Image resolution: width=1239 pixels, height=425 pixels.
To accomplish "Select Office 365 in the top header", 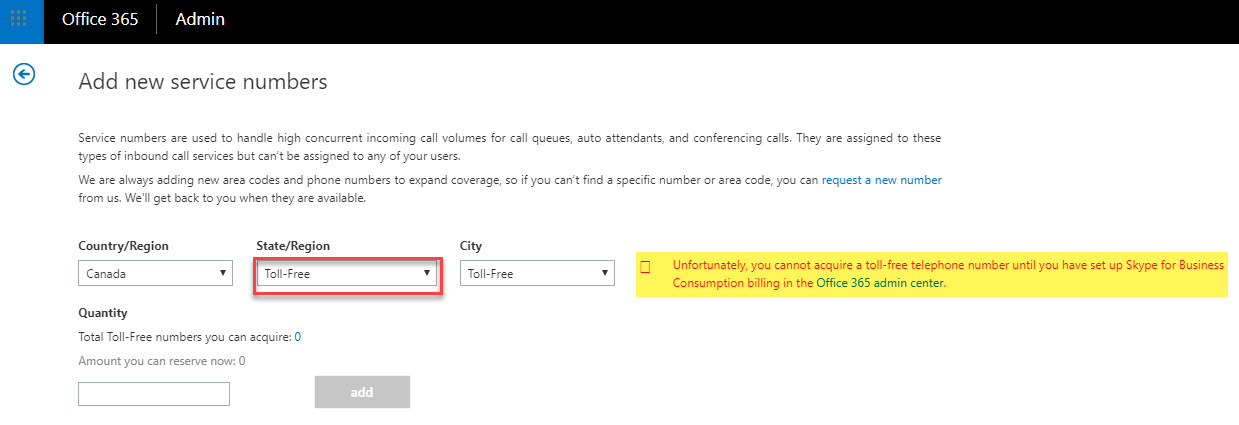I will click(x=100, y=20).
